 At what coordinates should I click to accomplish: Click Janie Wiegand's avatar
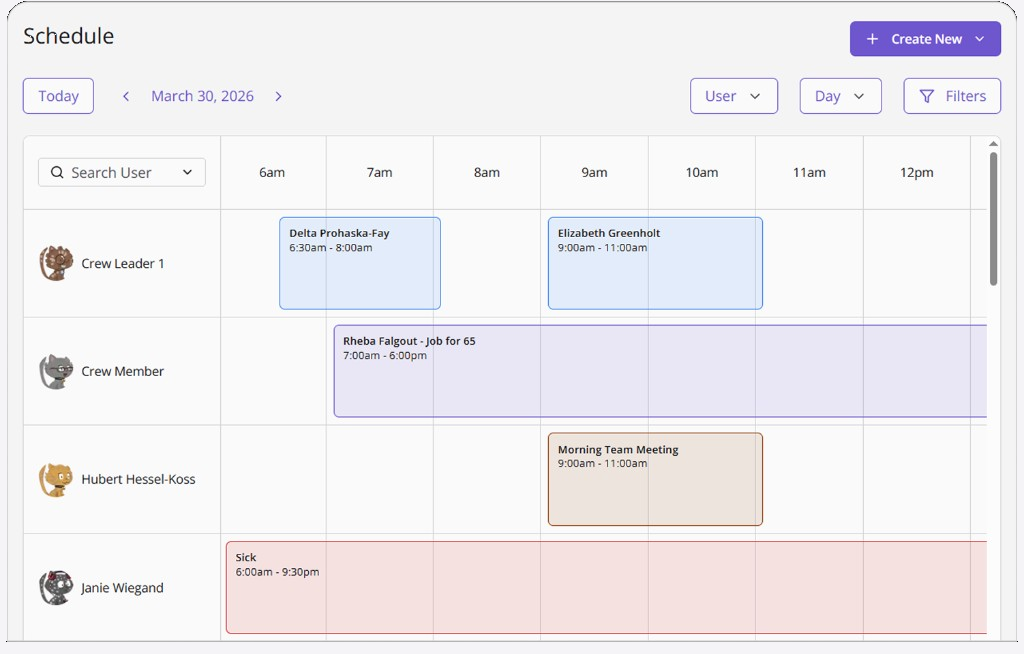pyautogui.click(x=56, y=588)
